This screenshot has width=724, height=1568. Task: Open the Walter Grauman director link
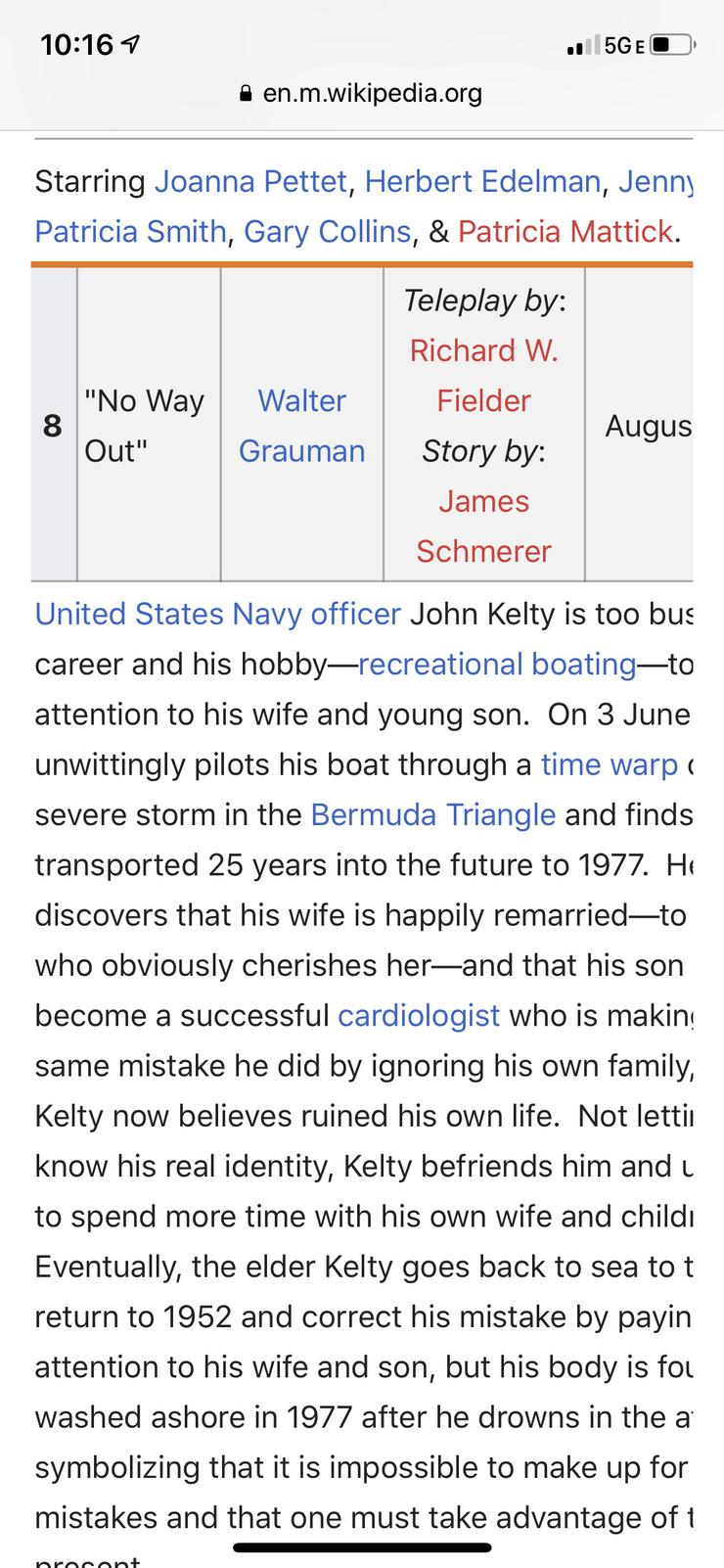302,426
